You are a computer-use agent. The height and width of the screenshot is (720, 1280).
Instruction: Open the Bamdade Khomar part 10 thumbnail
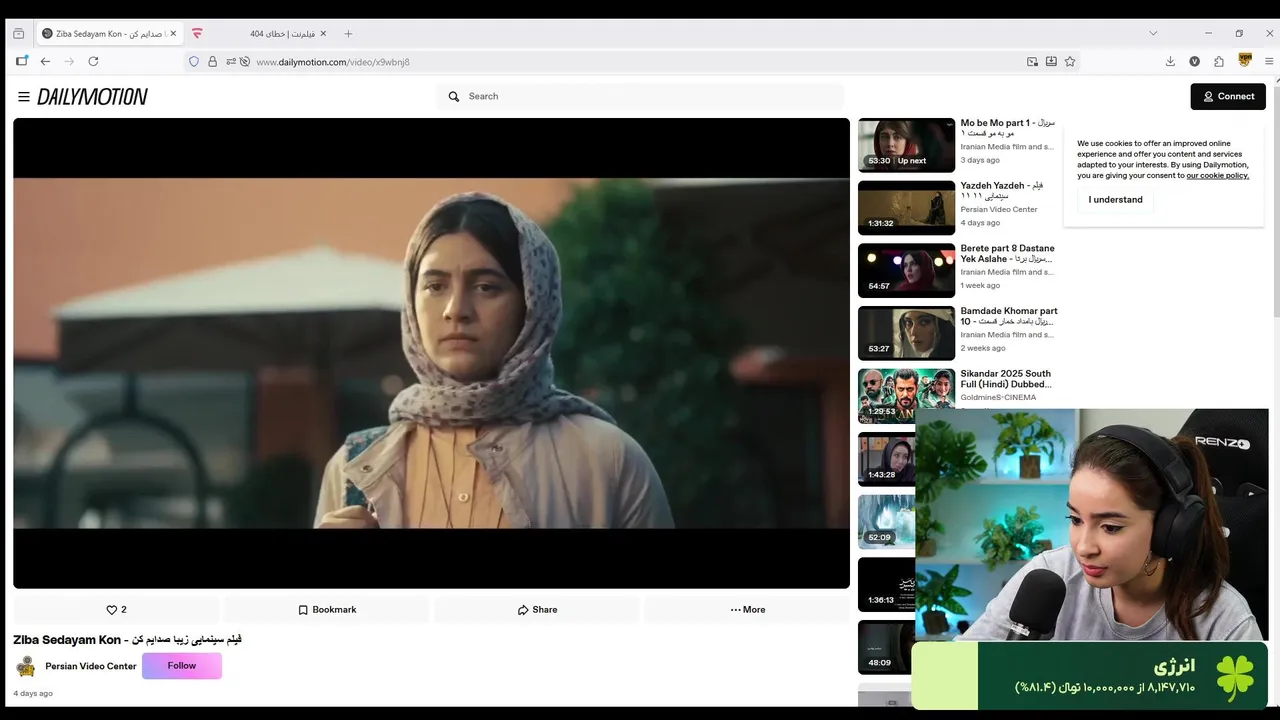tap(906, 334)
